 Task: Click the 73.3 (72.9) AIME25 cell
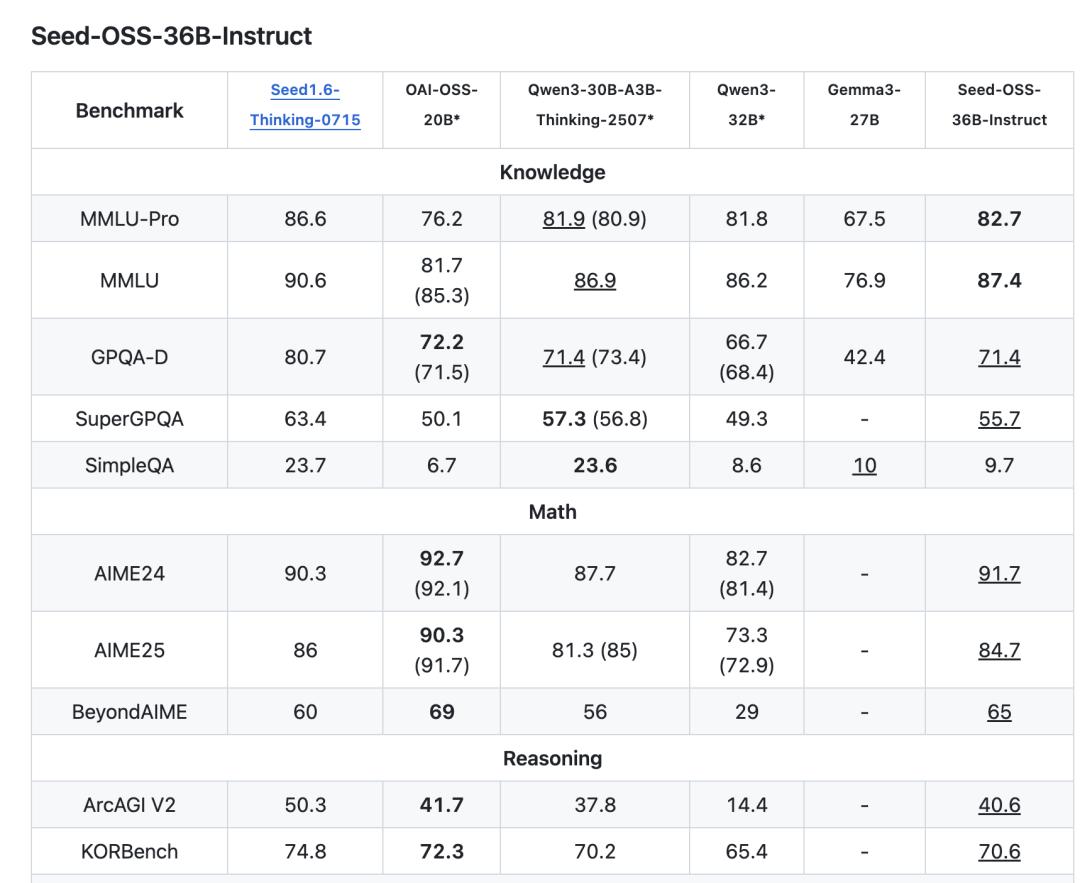[x=747, y=650]
